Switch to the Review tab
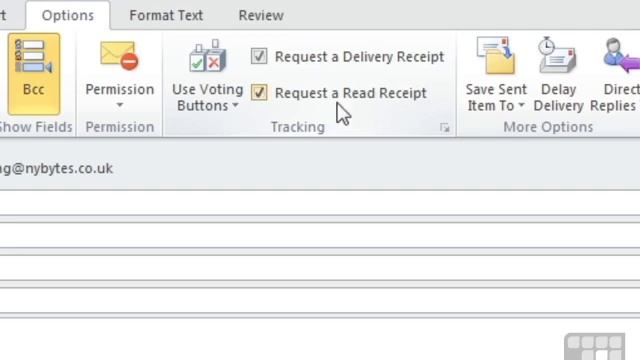The height and width of the screenshot is (360, 640). pos(261,16)
